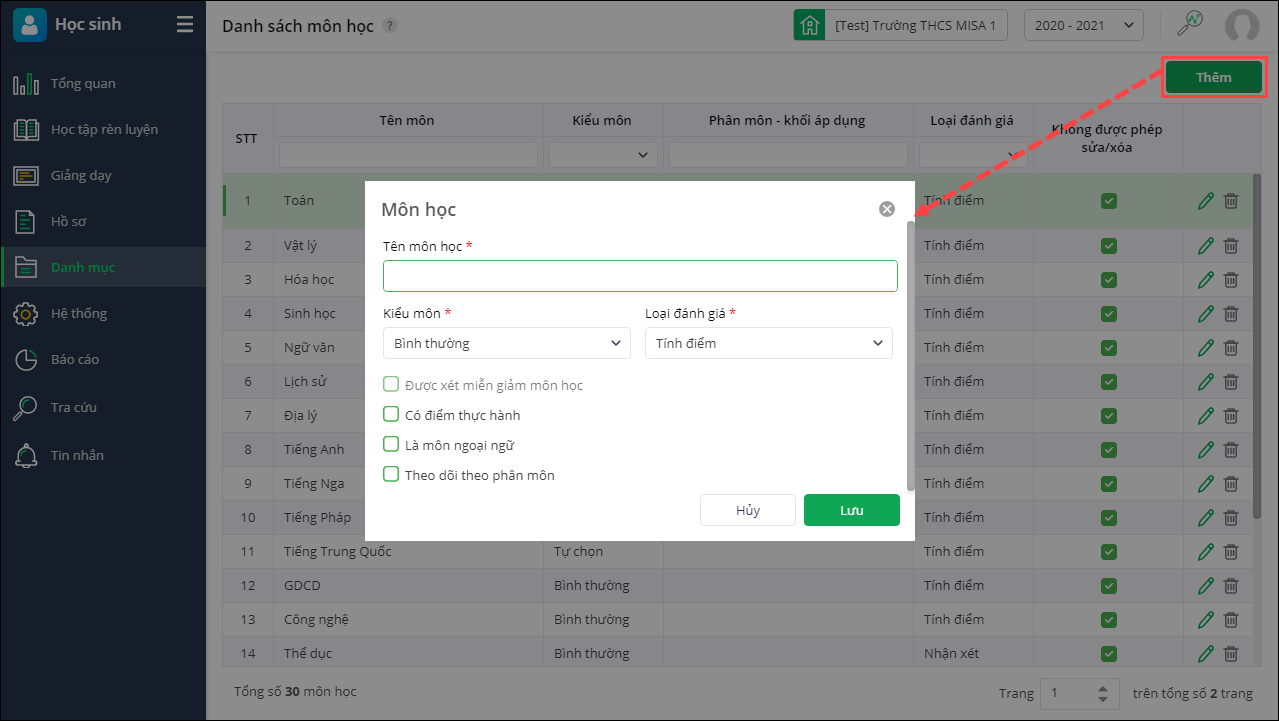Screen dimensions: 1279x721
Task: Close the Môn học dialog with X icon
Action: click(886, 209)
